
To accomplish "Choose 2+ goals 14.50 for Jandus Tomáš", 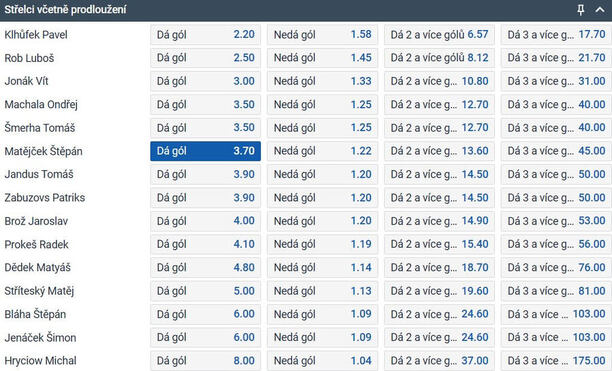I will pyautogui.click(x=439, y=174).
